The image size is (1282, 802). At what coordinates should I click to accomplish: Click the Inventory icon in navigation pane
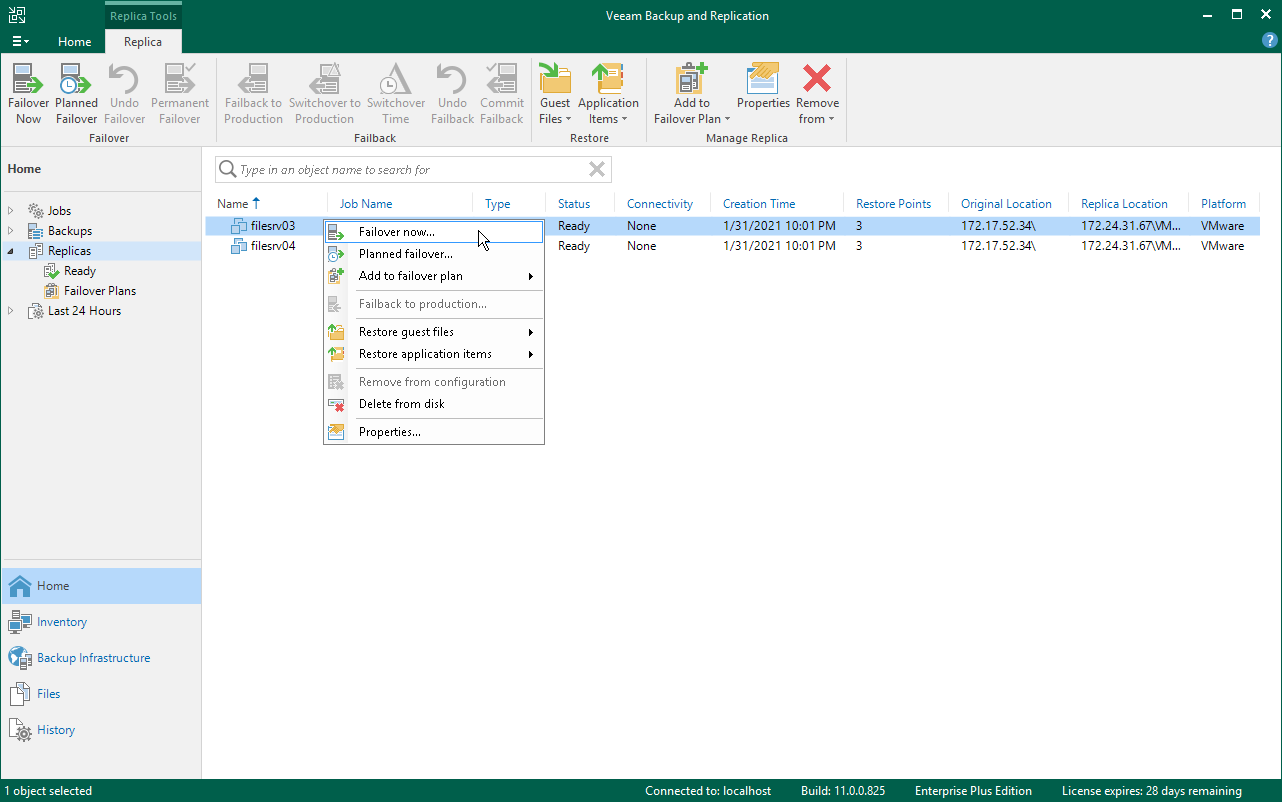(x=20, y=622)
